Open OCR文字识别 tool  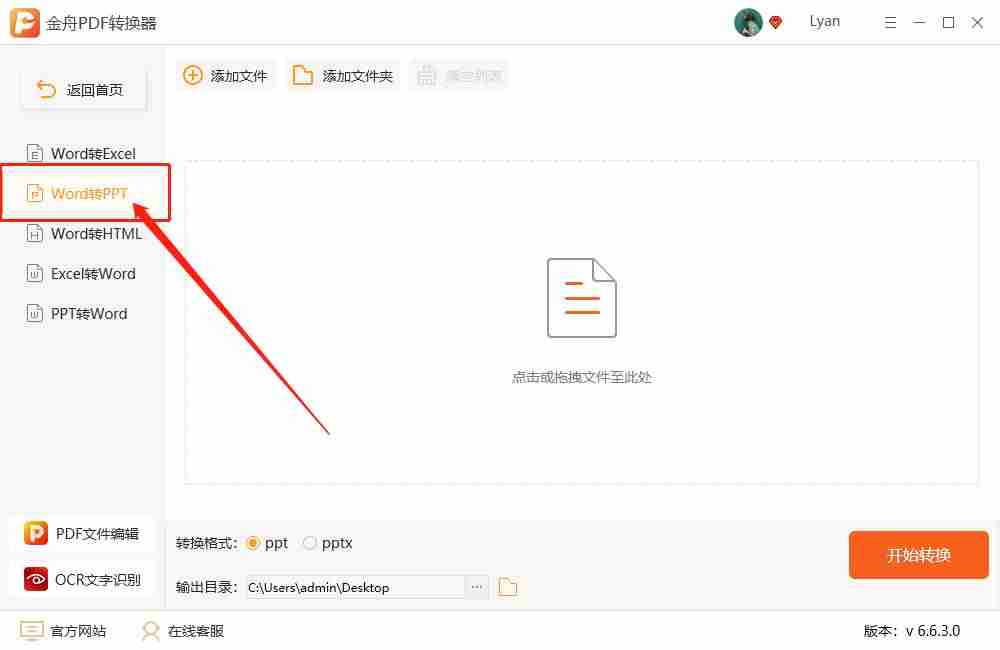coord(82,579)
